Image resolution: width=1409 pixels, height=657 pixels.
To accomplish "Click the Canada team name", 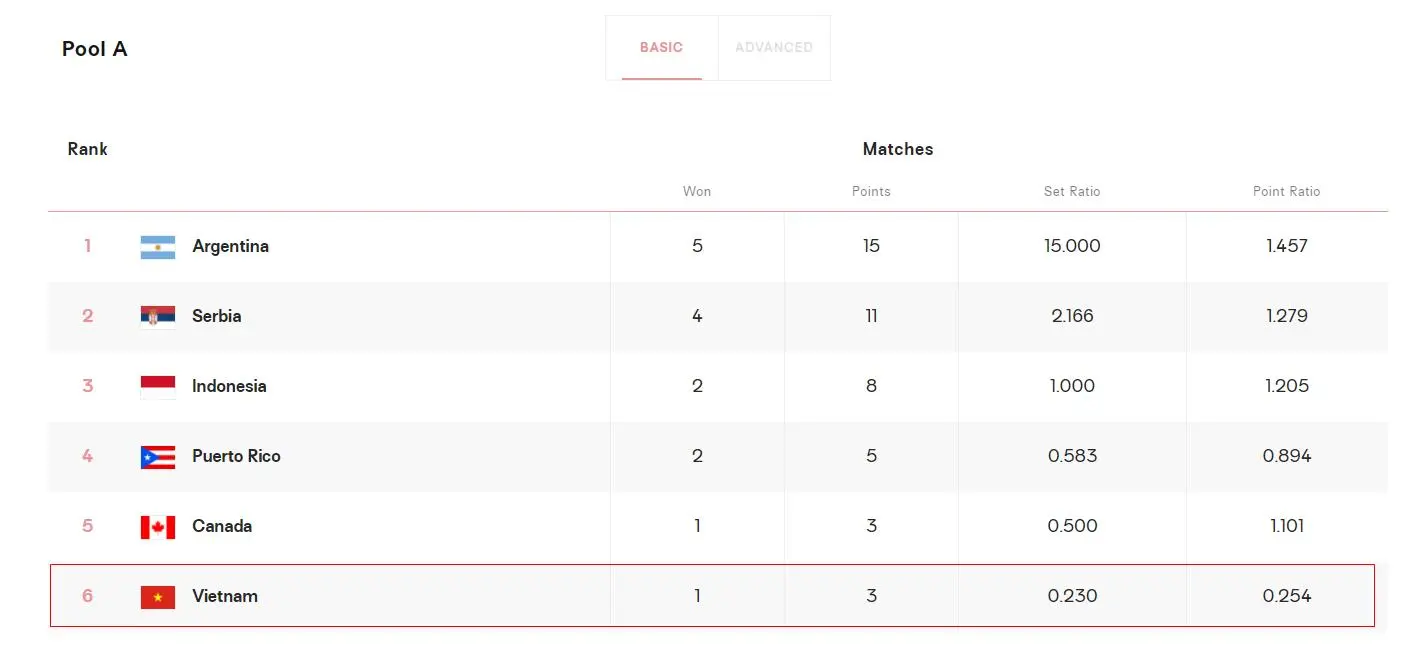I will [222, 526].
